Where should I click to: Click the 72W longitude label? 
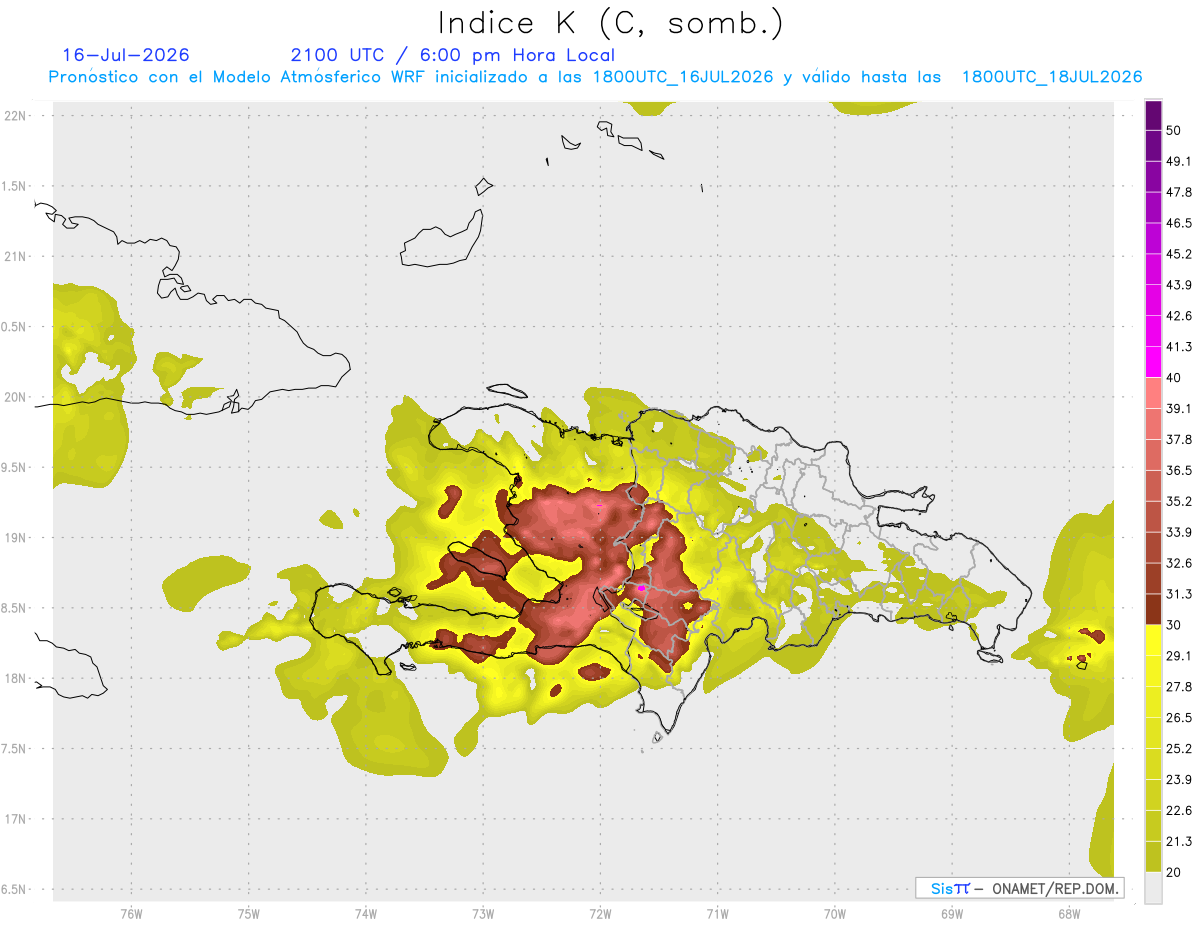(x=600, y=913)
